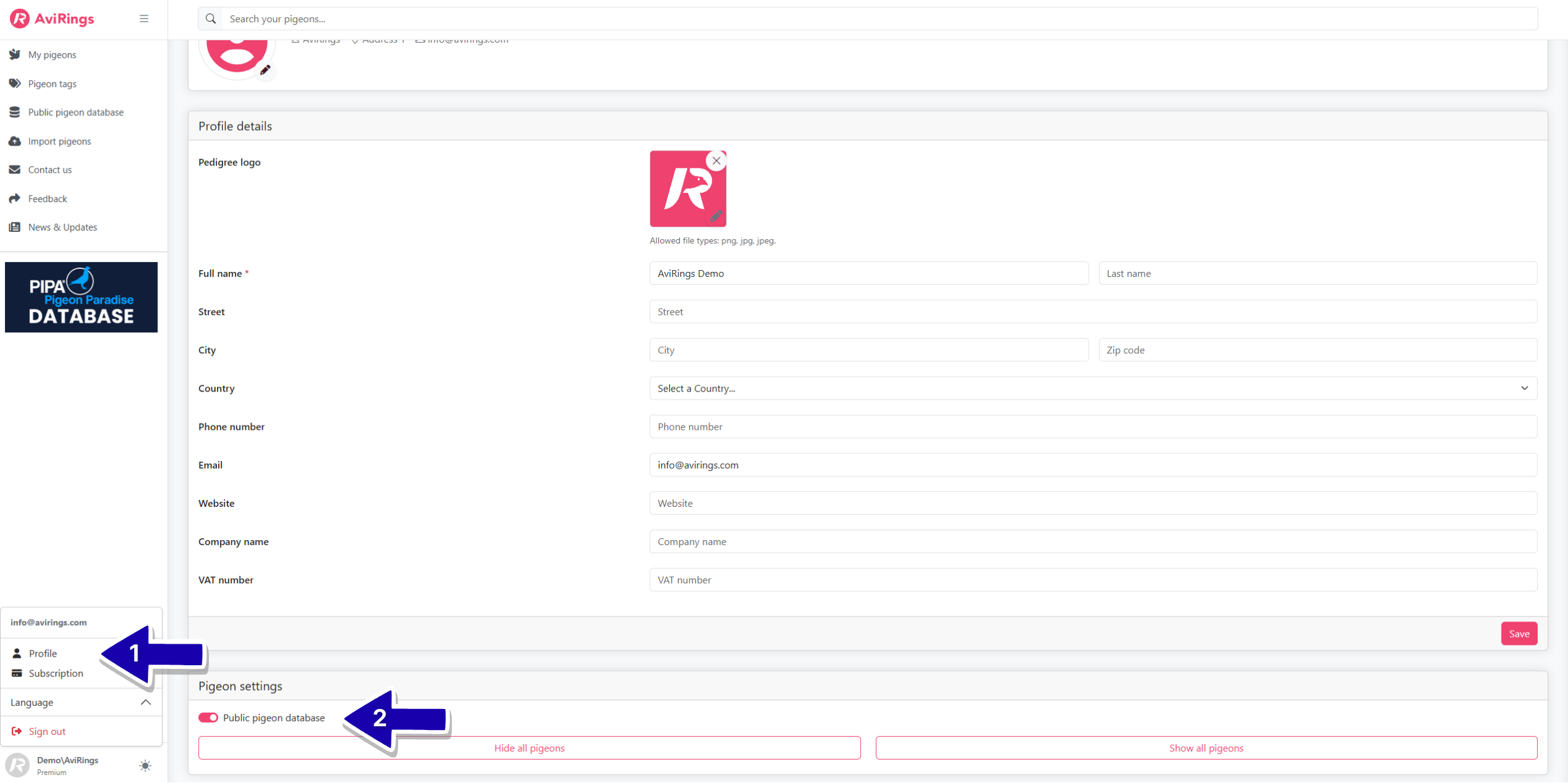1568x783 pixels.
Task: Select Profile in the user menu
Action: pyautogui.click(x=43, y=653)
